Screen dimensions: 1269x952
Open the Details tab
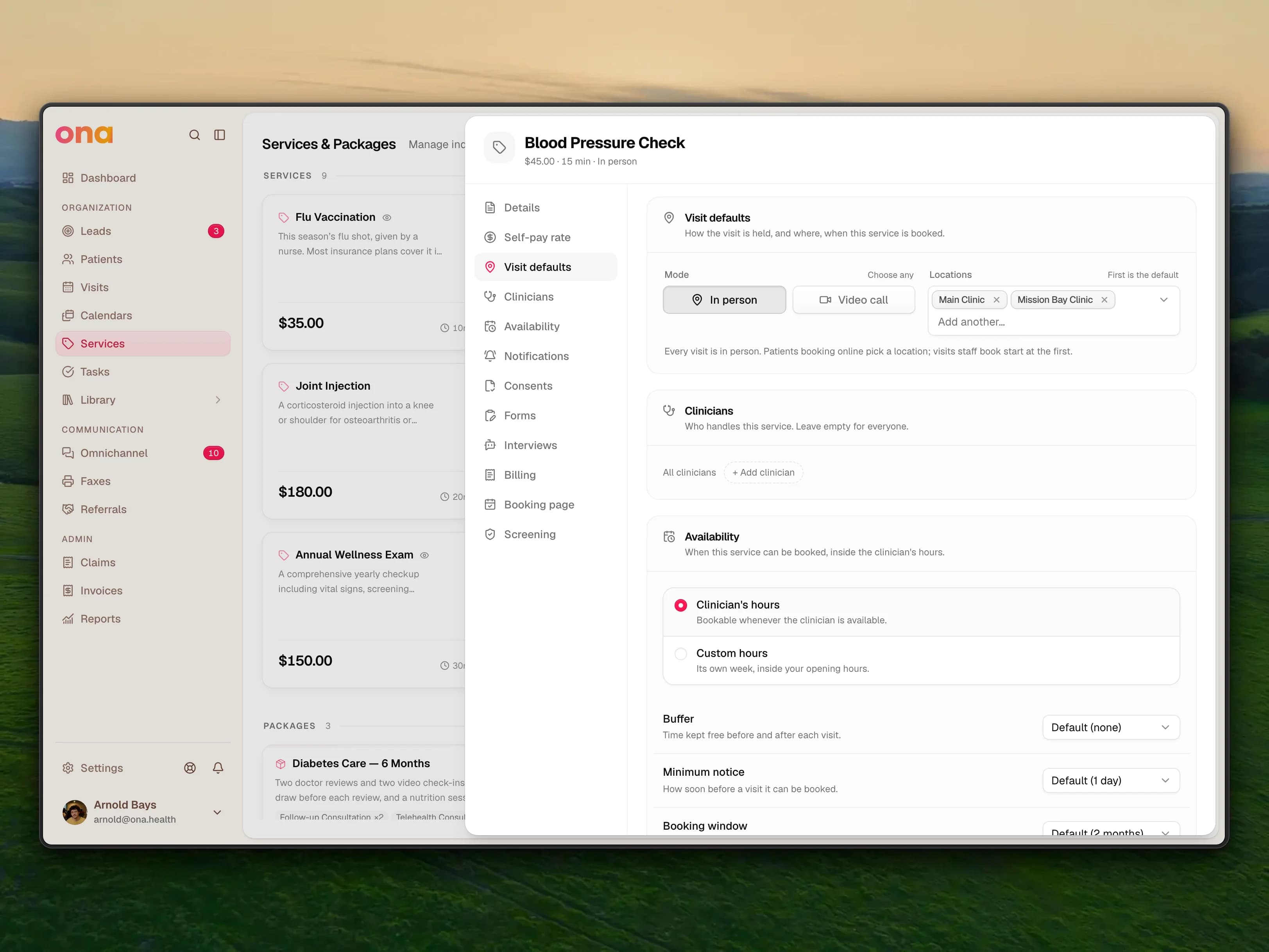(546, 208)
